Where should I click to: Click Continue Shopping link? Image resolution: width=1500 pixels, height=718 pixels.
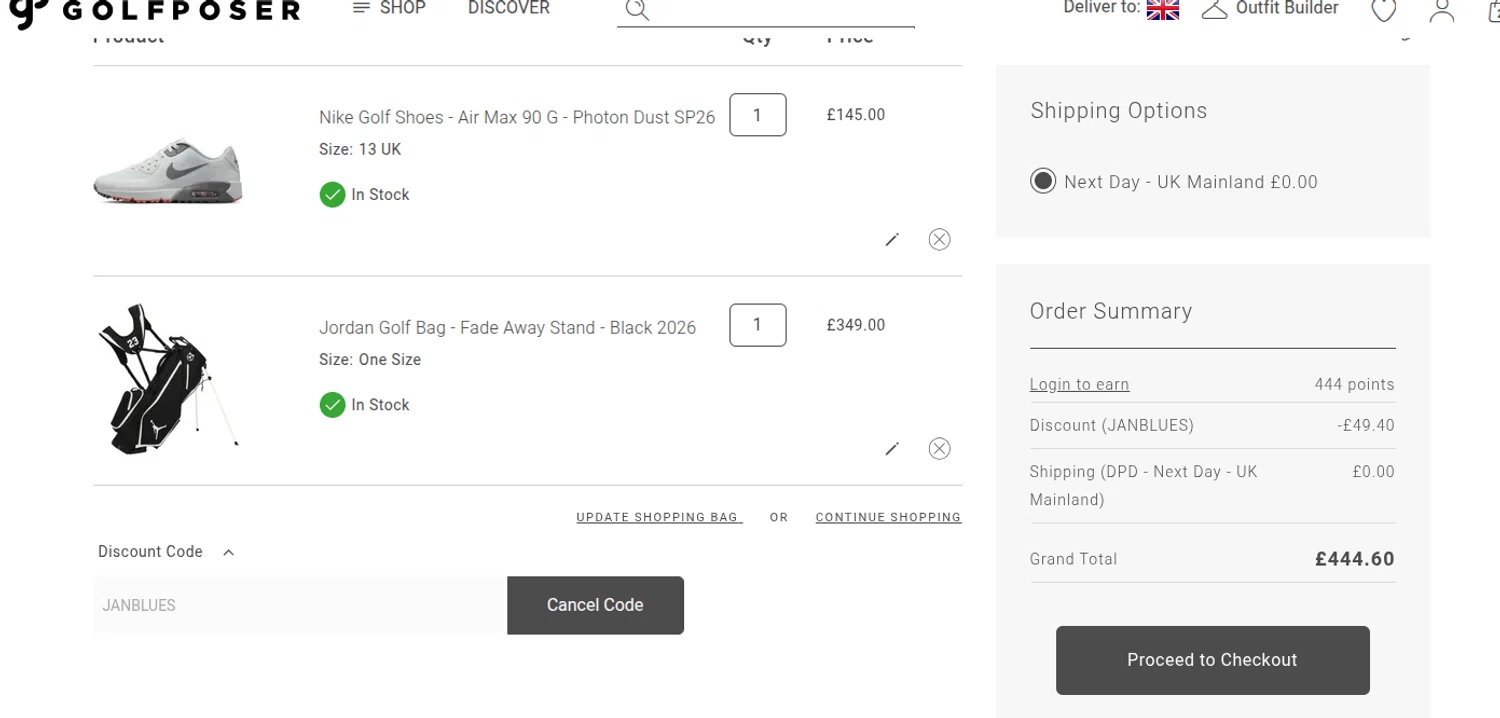[888, 517]
